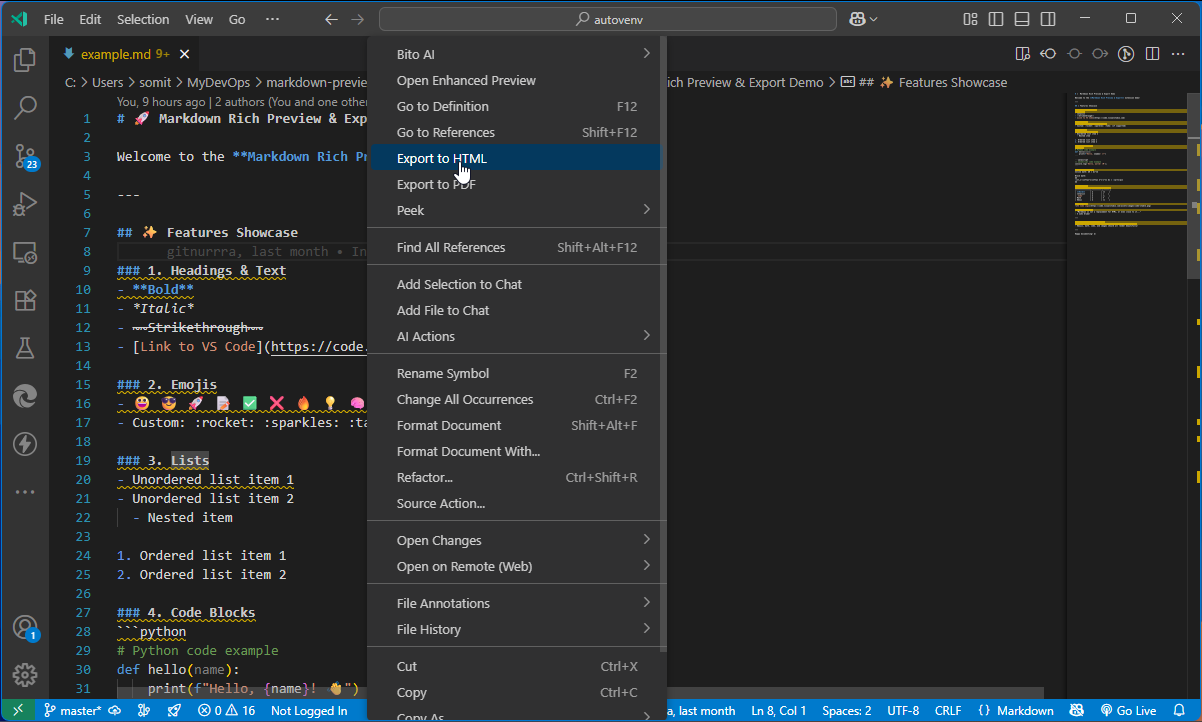The image size is (1202, 722).
Task: Click Go Live in status bar
Action: [x=1128, y=711]
